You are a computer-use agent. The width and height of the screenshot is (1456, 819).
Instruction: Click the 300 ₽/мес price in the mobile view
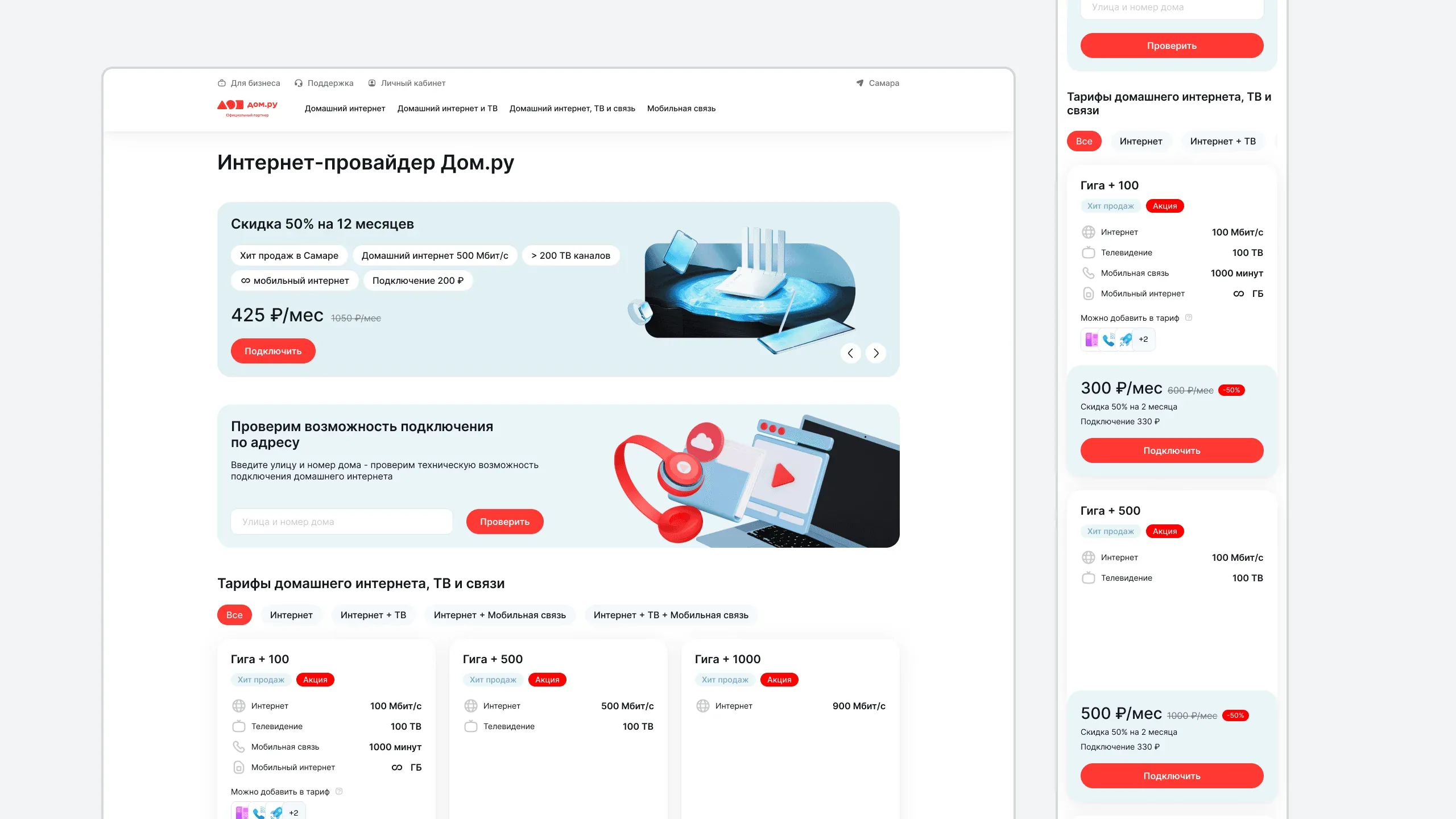[x=1121, y=388]
